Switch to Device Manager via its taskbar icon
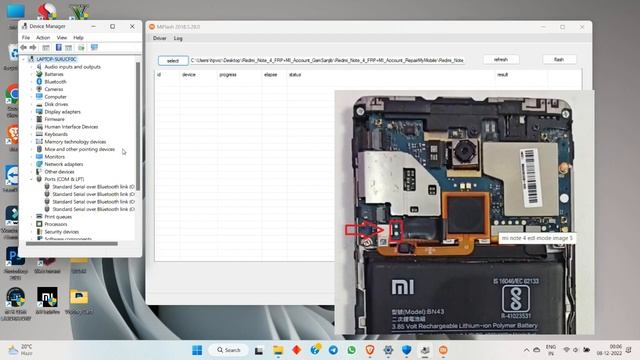Viewport: 640px width, 360px height. (x=425, y=350)
